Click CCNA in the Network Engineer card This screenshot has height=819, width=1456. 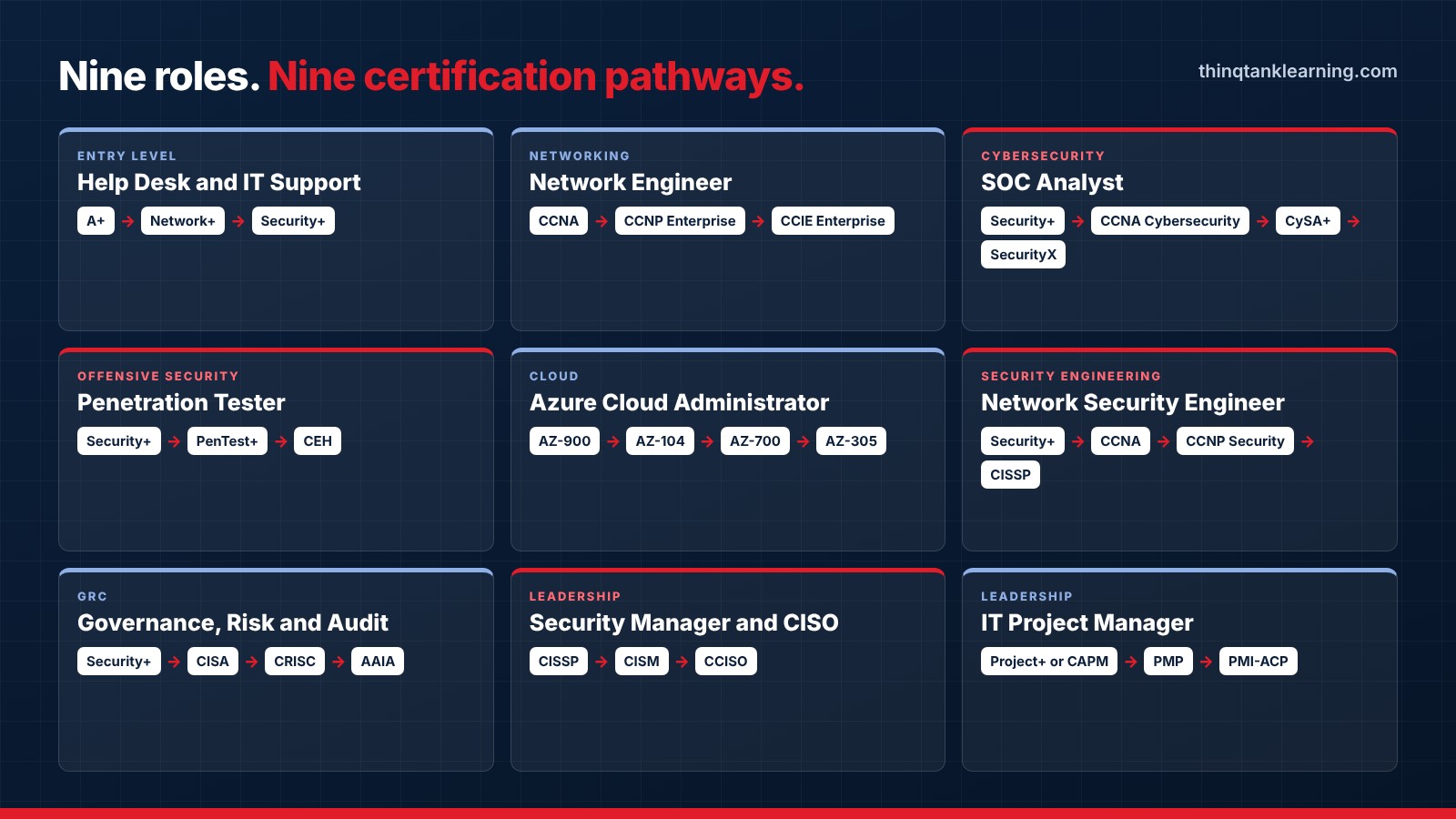pos(559,221)
